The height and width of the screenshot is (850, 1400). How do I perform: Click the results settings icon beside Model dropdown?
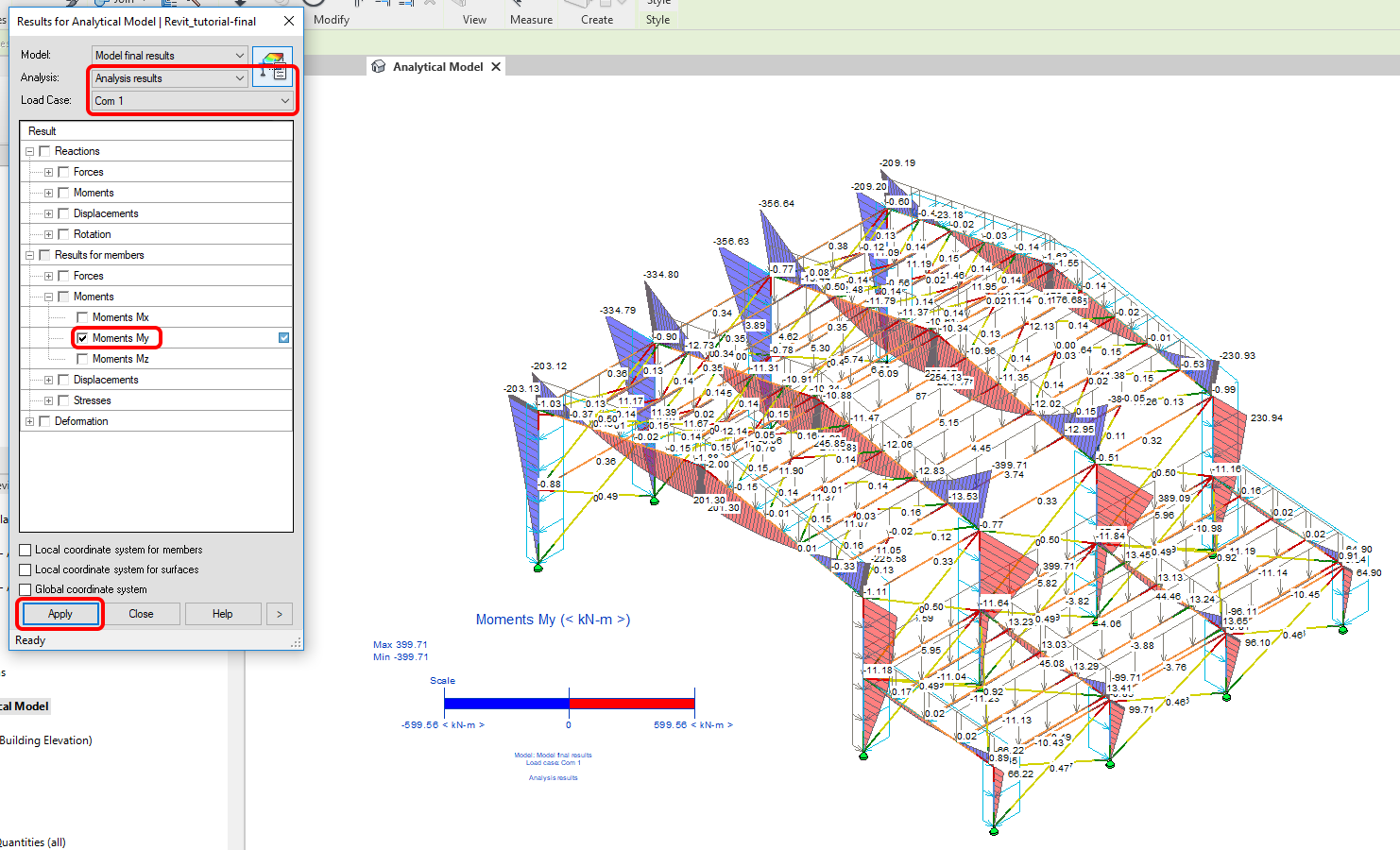click(273, 66)
